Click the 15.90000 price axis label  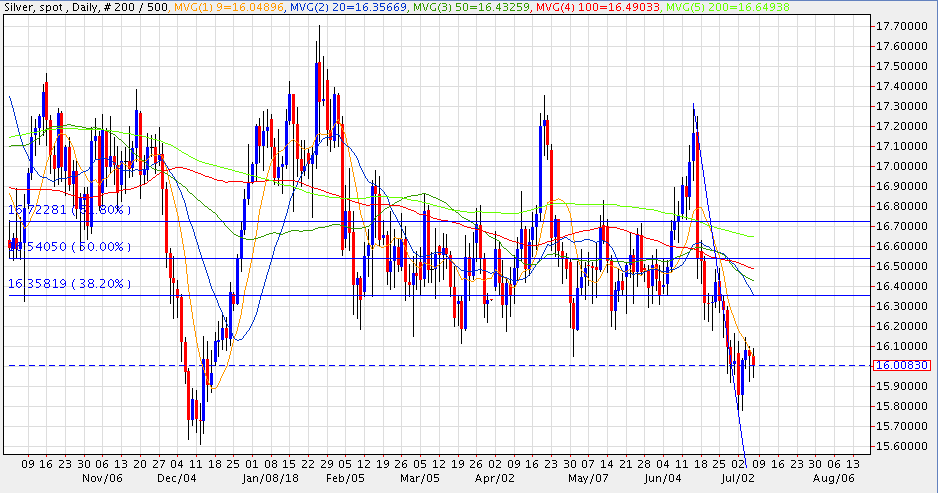(903, 386)
